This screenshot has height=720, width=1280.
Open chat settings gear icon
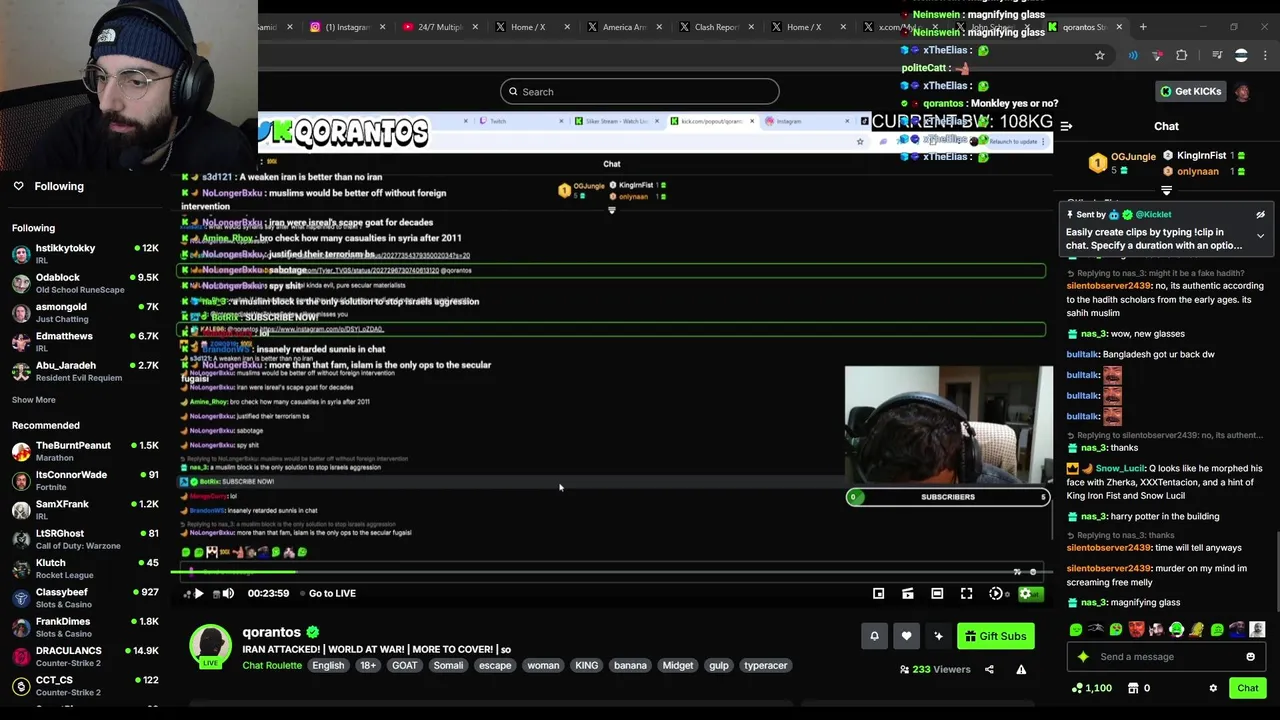(1213, 688)
